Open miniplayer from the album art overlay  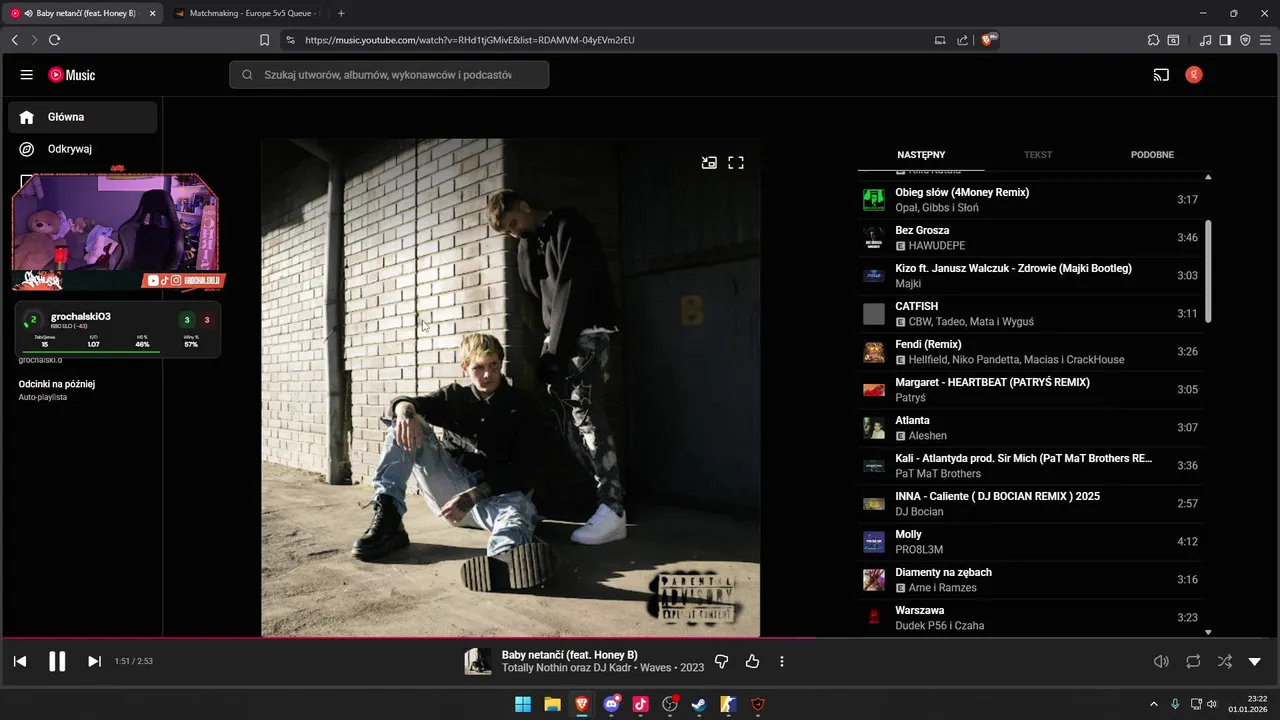(709, 162)
